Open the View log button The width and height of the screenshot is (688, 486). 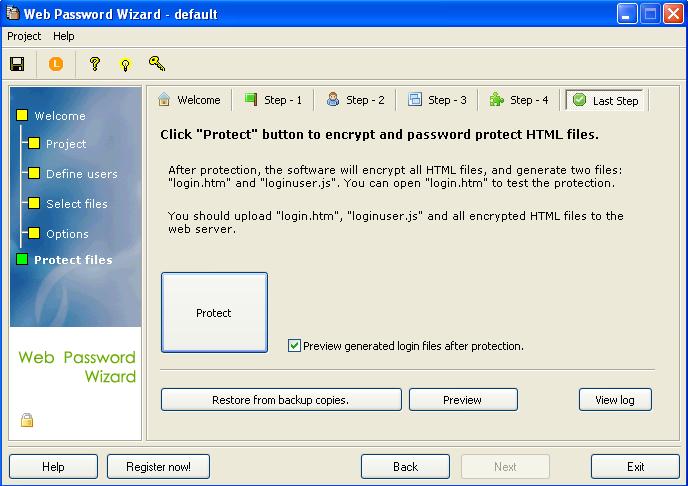(x=615, y=400)
